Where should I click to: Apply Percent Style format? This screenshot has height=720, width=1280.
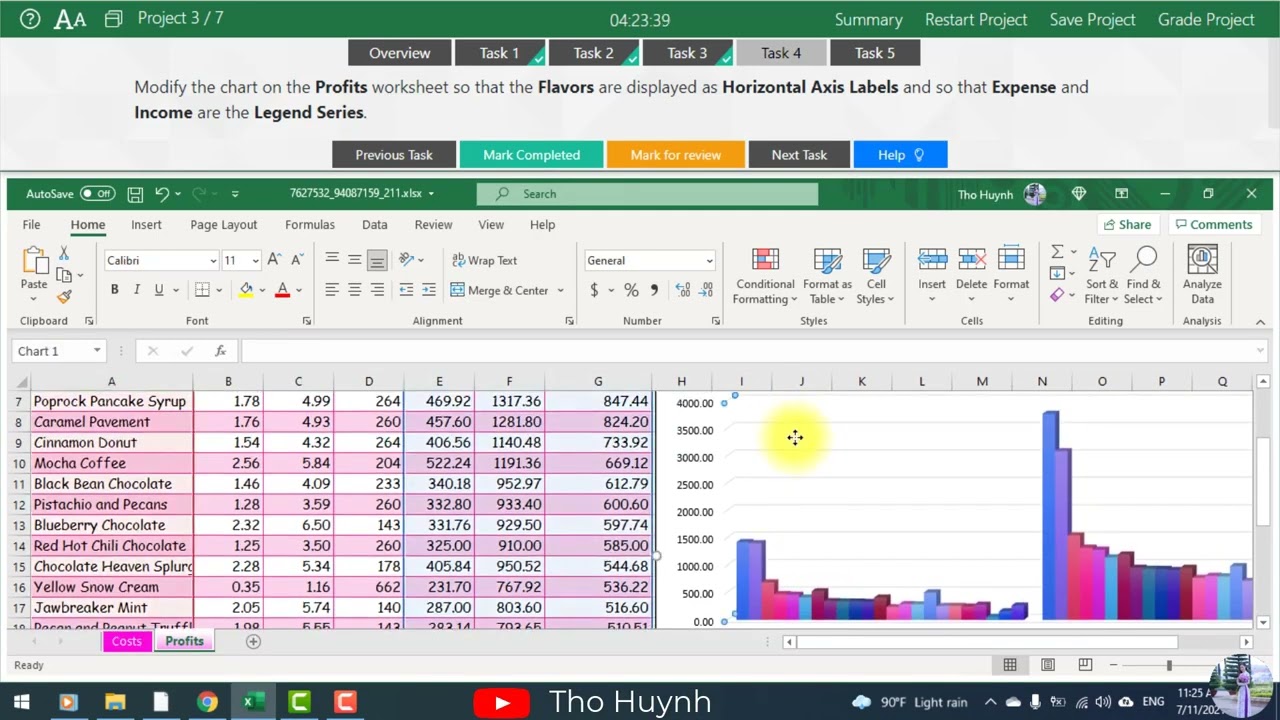(631, 290)
